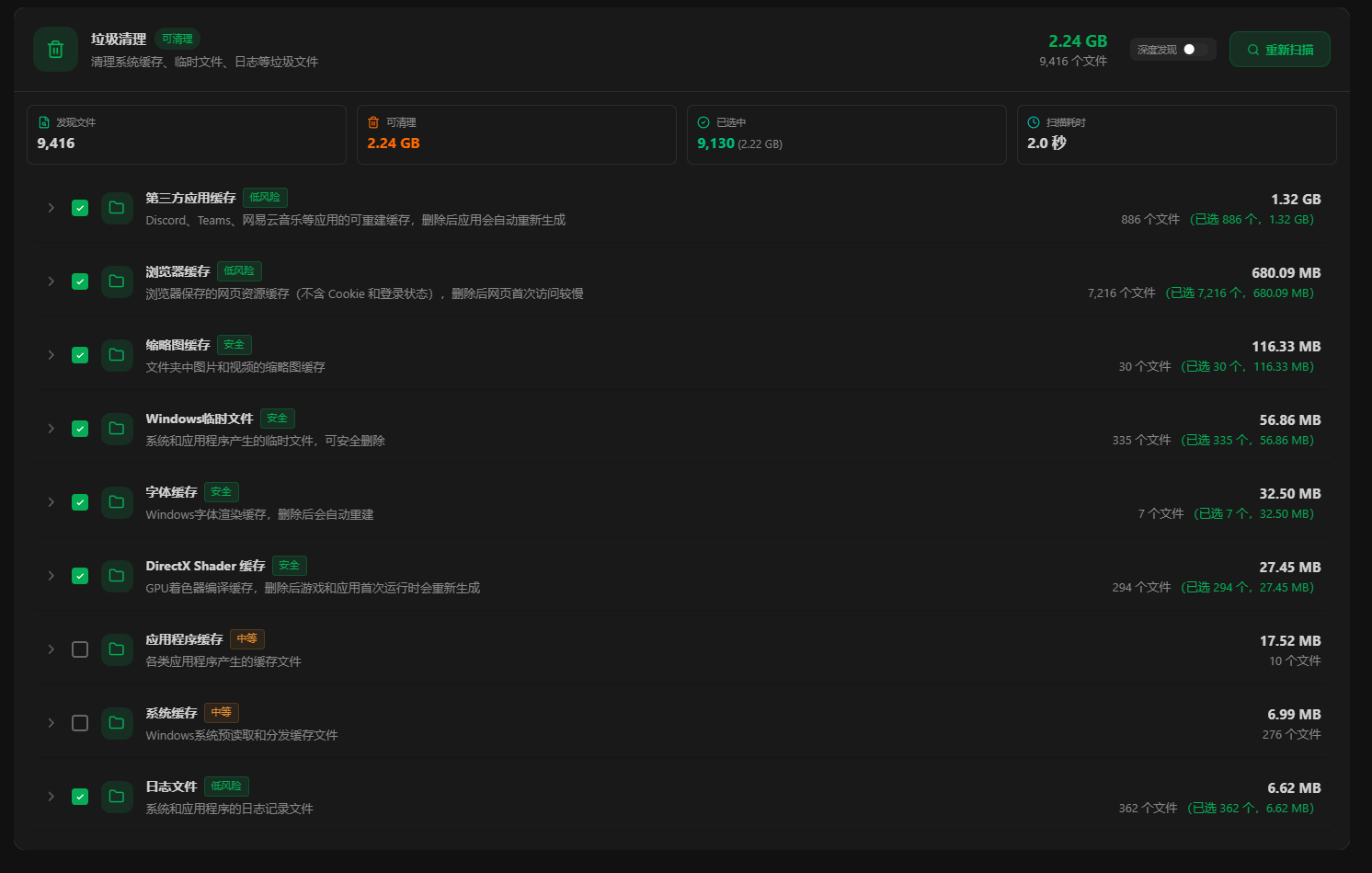Click the folder icon for 字体缓存
1372x873 pixels.
[117, 502]
